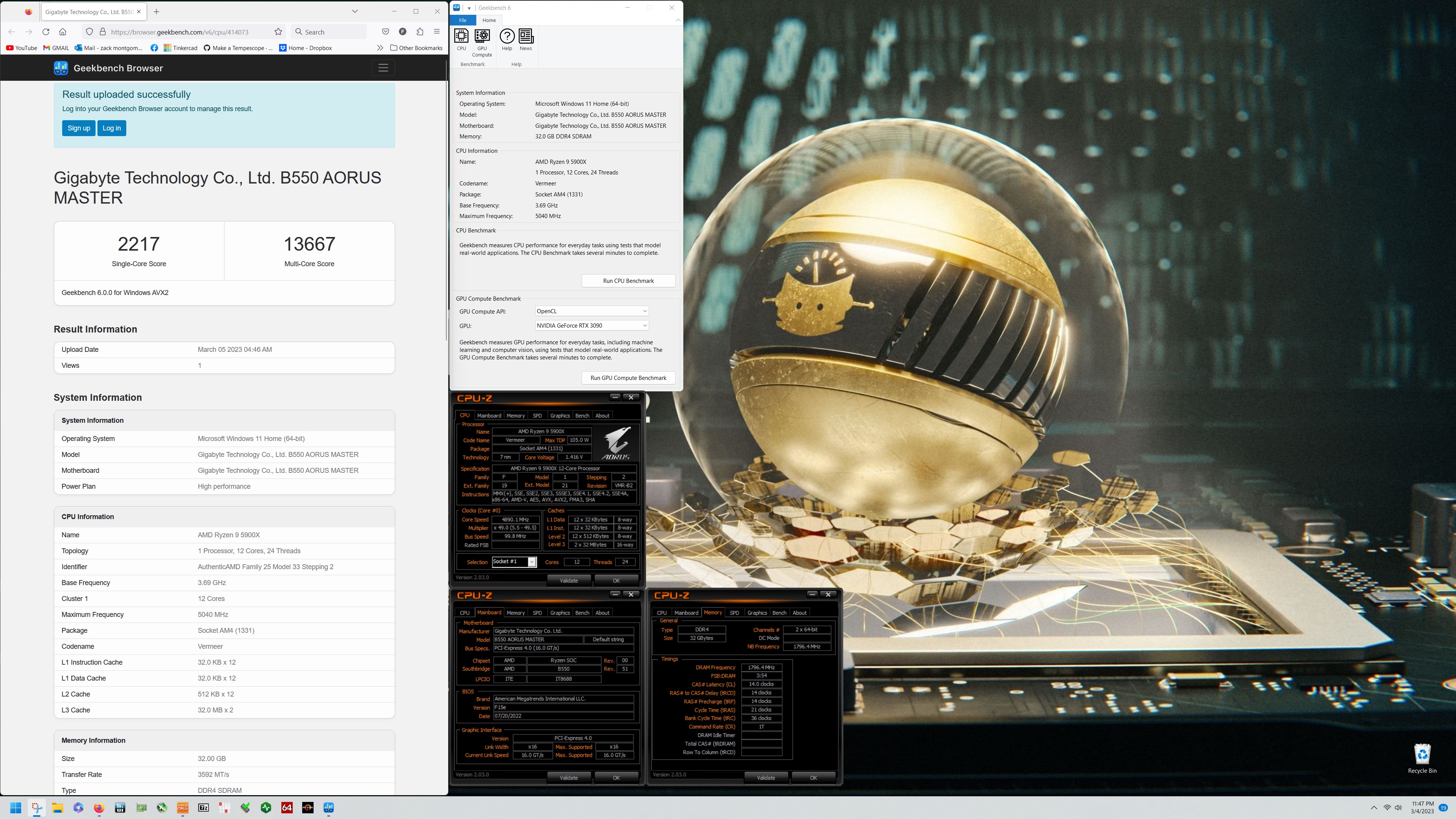
Task: Open YouTube bookmark
Action: (22, 48)
